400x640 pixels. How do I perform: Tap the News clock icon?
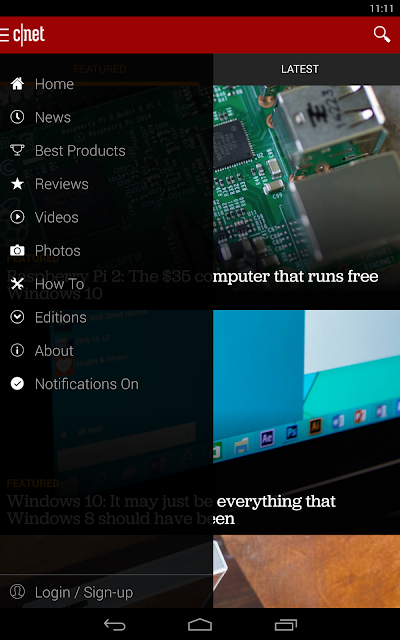pos(17,117)
